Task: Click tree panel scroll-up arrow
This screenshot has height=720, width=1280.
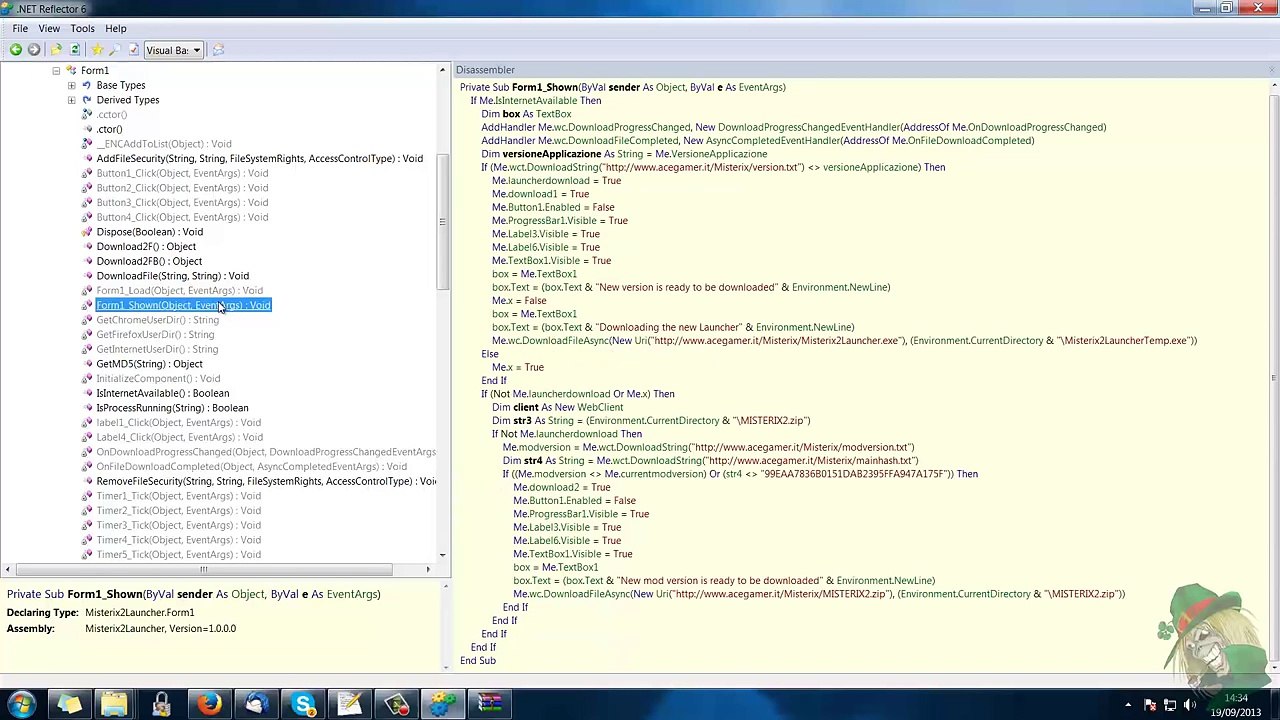Action: pyautogui.click(x=442, y=70)
